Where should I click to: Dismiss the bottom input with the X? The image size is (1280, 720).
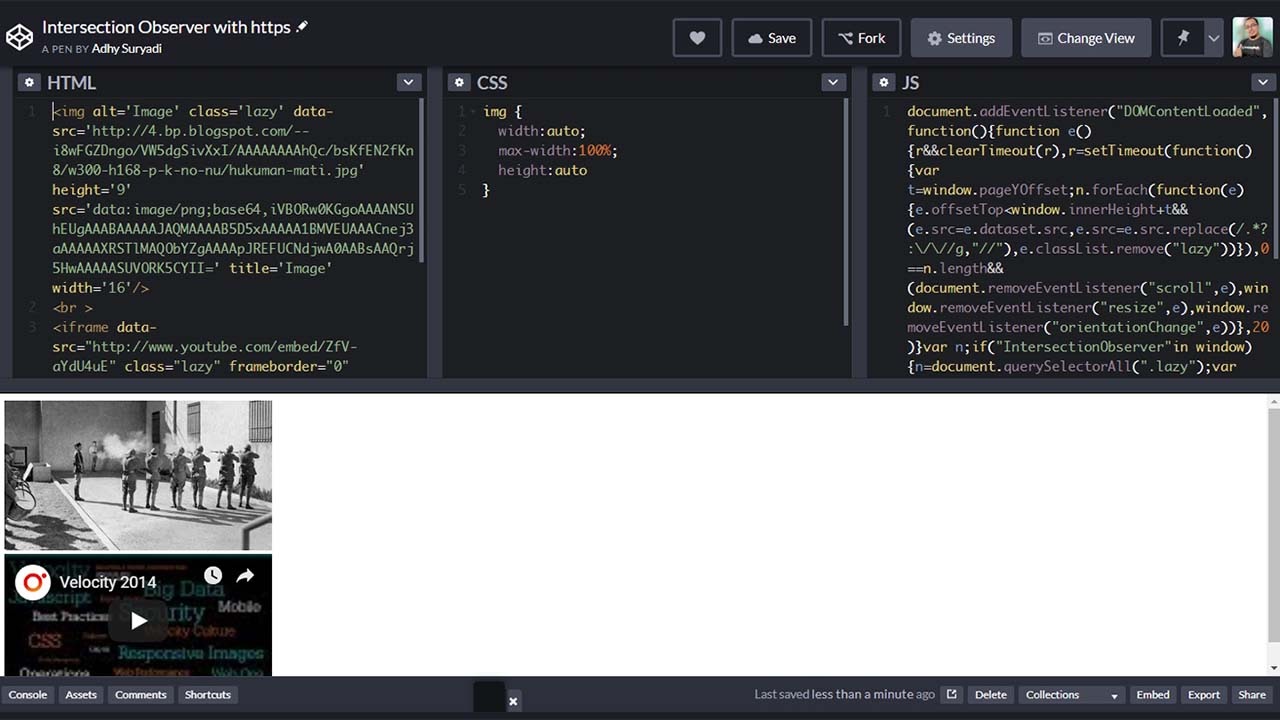(513, 701)
